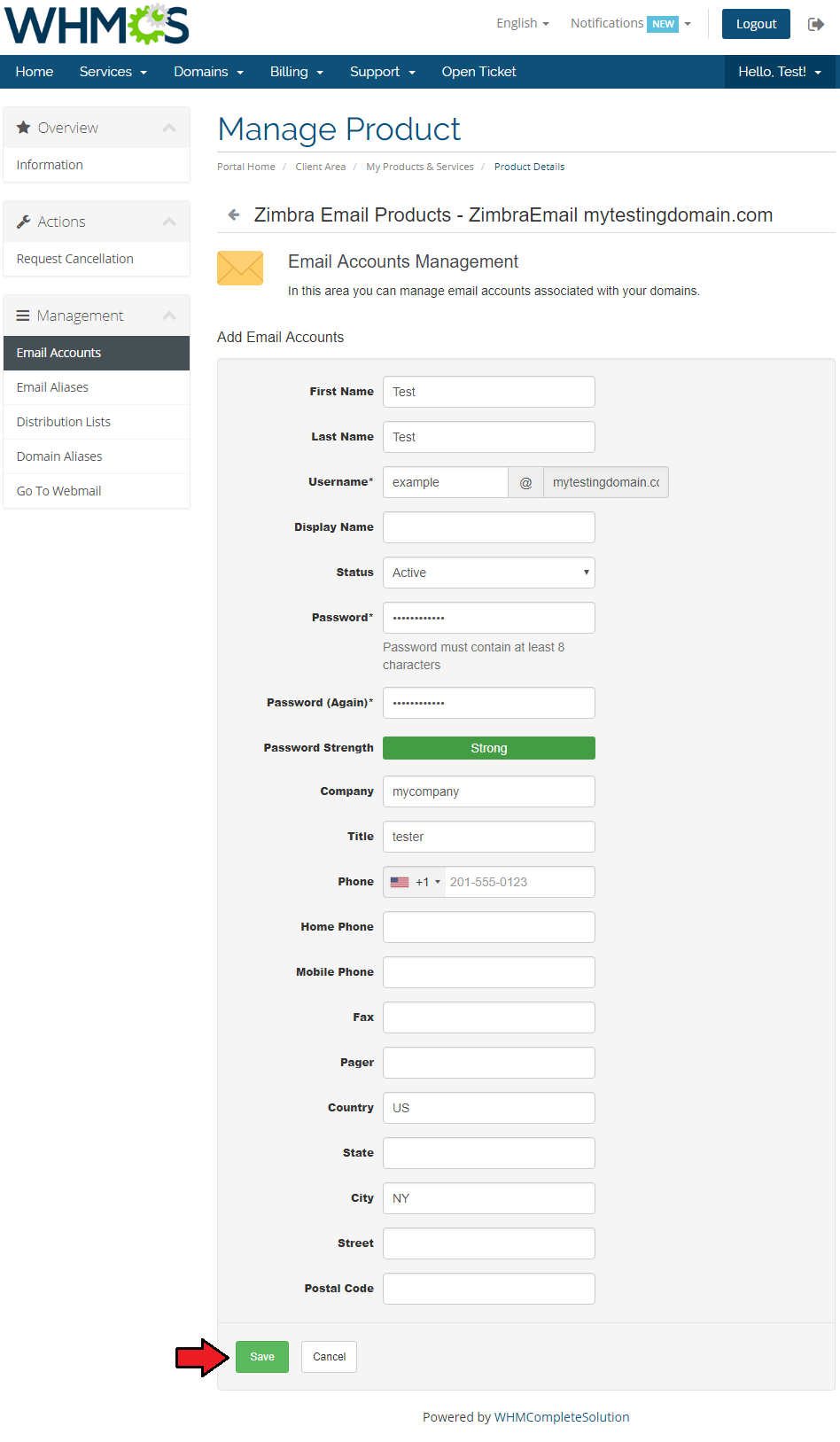Click the Cancel button
This screenshot has height=1442, width=840.
(329, 1357)
